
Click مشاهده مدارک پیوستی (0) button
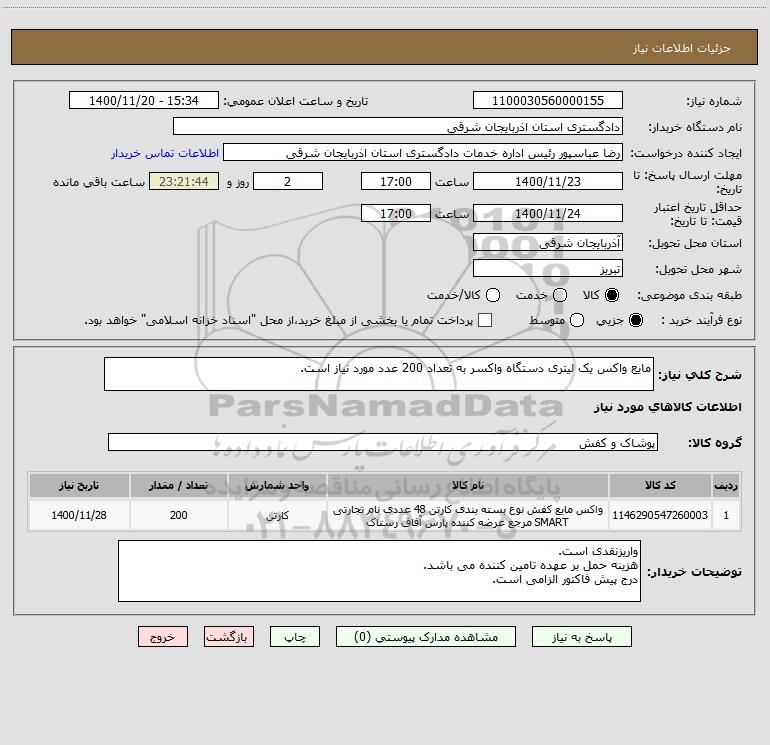(426, 637)
